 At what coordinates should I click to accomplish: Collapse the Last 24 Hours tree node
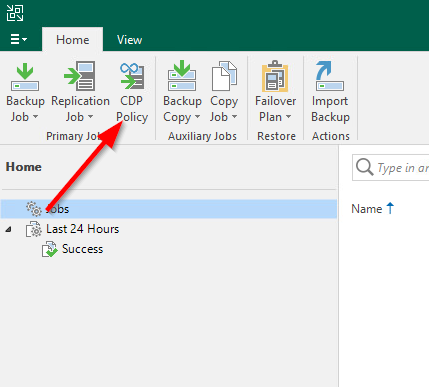pos(8,229)
